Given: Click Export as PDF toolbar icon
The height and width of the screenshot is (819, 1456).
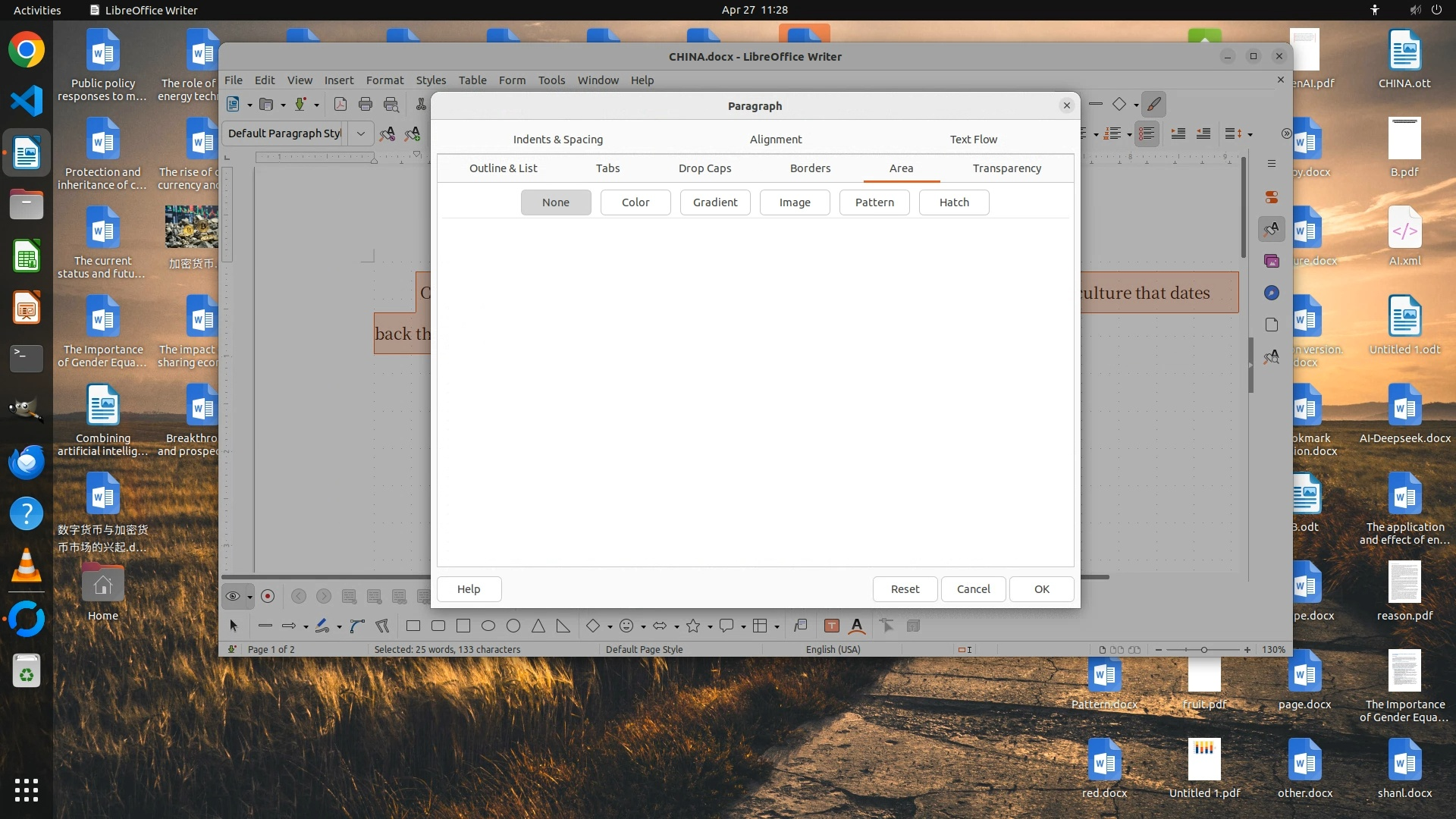Looking at the screenshot, I should click(x=340, y=105).
